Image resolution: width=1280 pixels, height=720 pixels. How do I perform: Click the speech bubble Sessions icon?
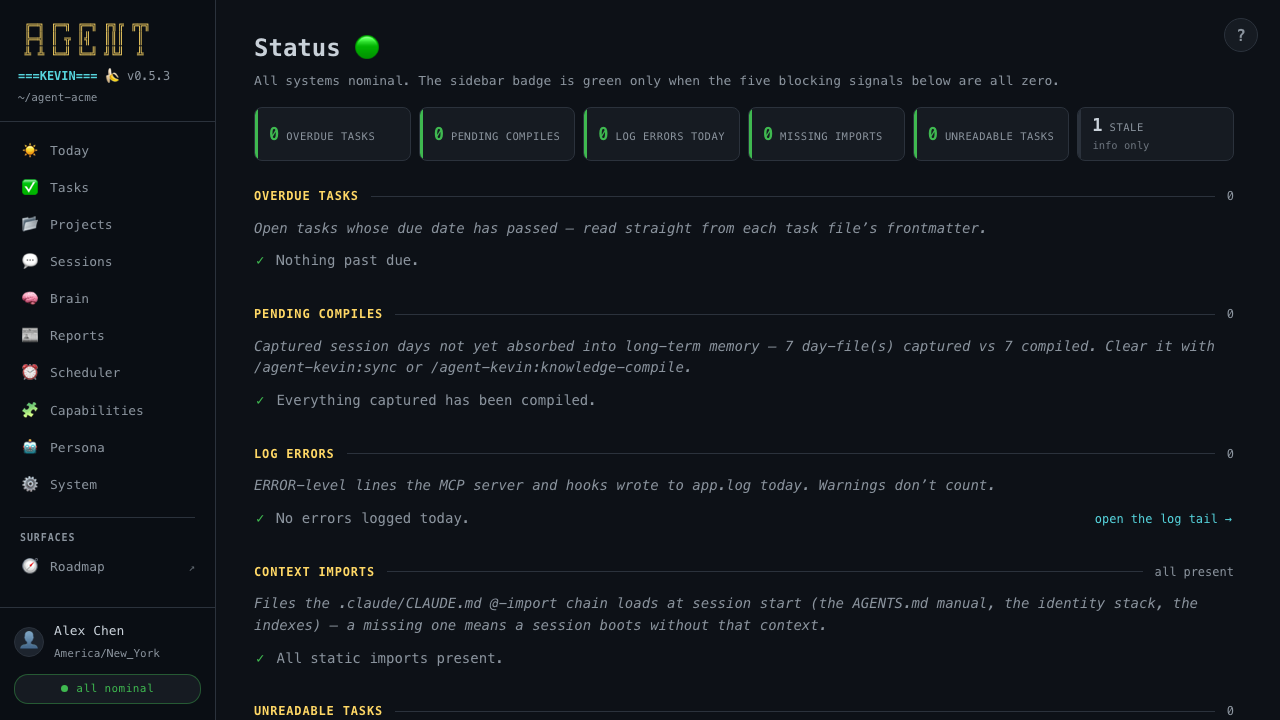pos(30,261)
